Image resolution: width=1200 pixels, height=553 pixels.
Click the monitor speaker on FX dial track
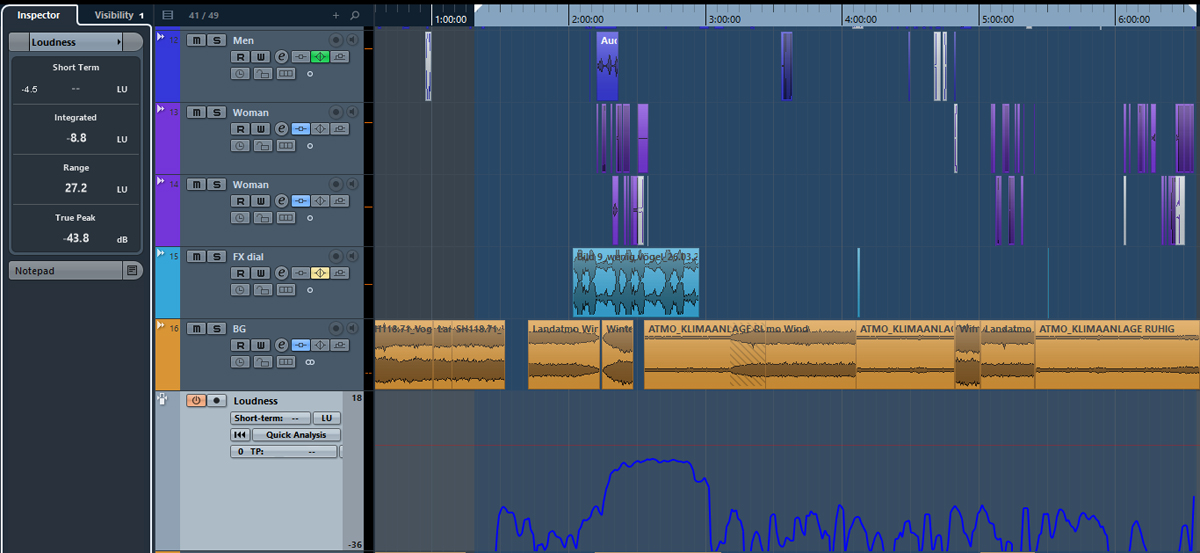352,256
